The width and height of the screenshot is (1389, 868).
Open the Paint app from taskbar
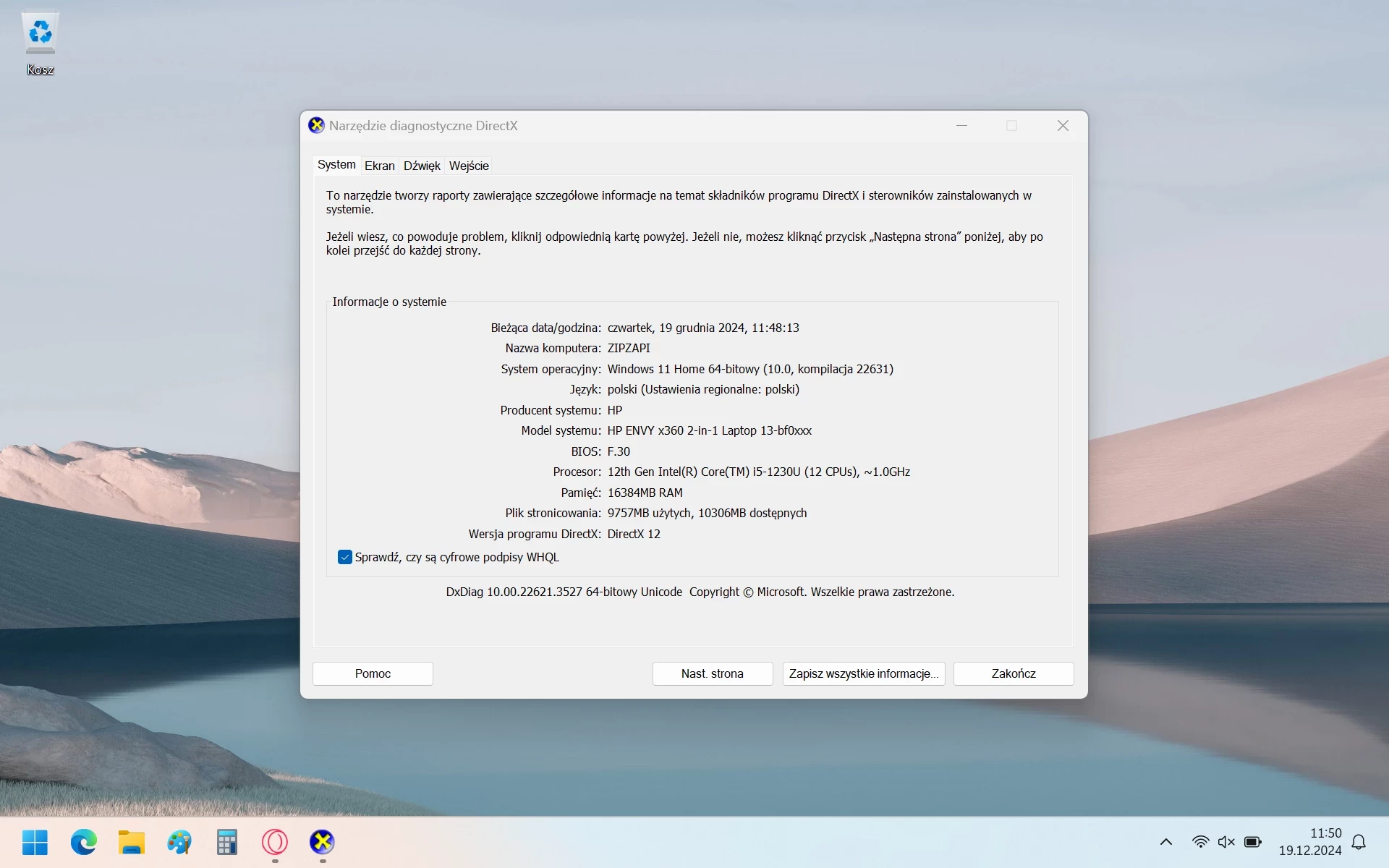click(179, 842)
